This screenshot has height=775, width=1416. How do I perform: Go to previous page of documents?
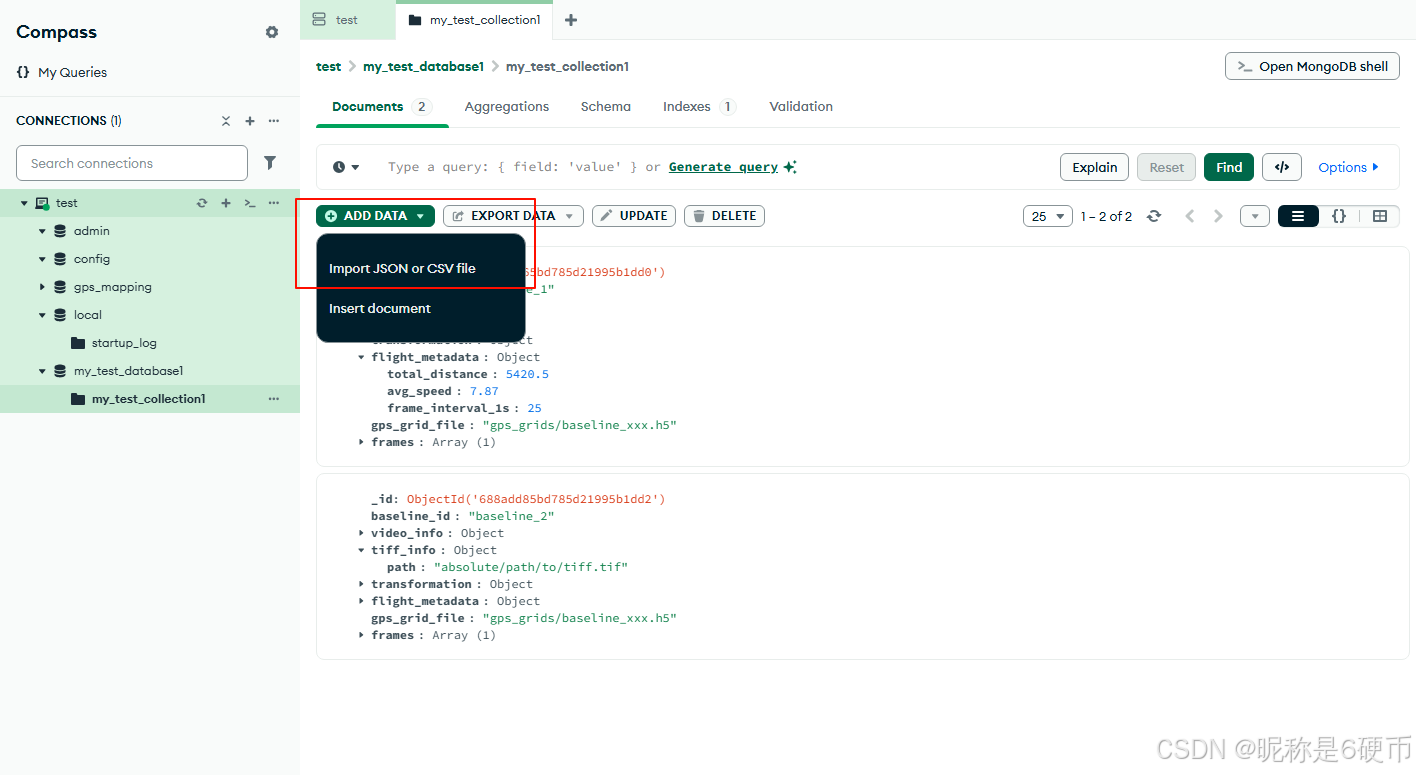(1190, 216)
